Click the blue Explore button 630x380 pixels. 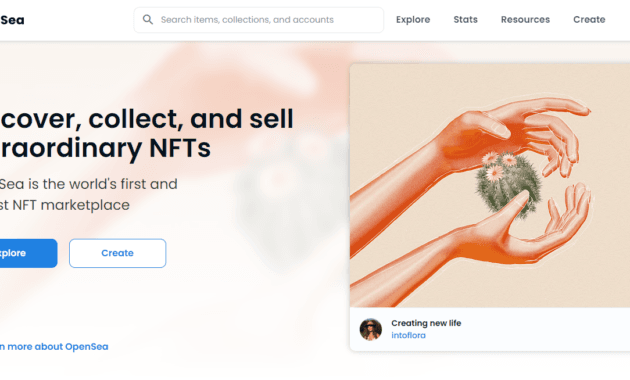[x=28, y=253]
